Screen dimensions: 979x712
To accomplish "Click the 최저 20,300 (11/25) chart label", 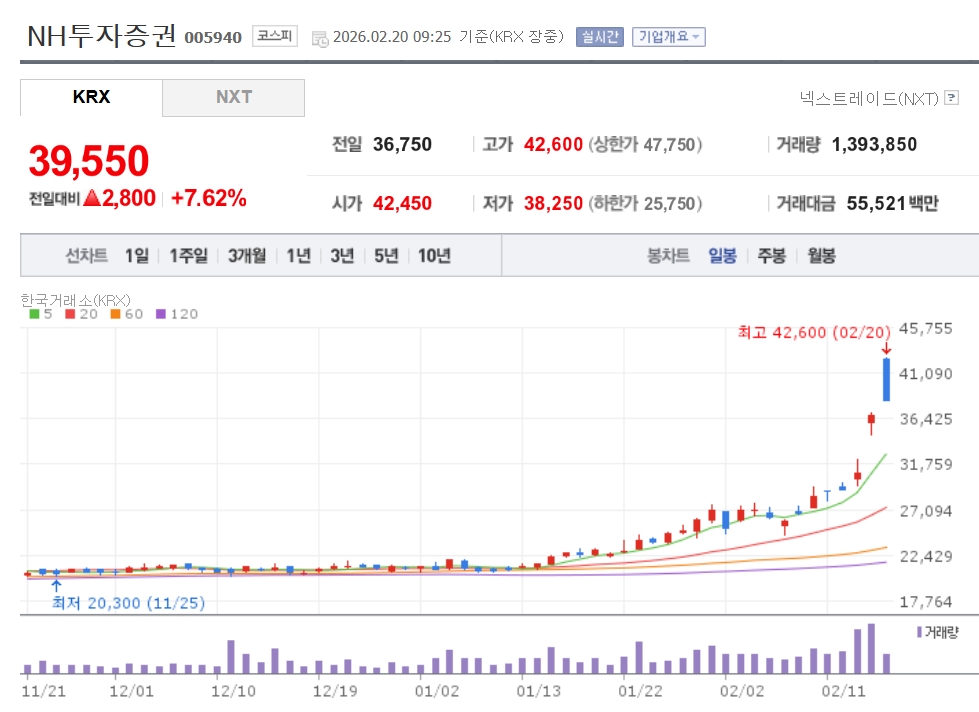I will 129,603.
